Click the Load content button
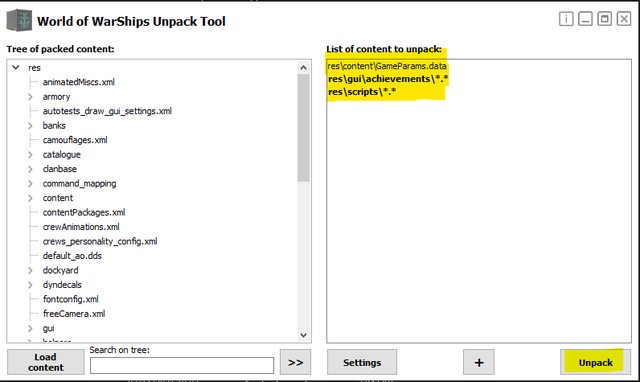This screenshot has width=640, height=382. [46, 362]
